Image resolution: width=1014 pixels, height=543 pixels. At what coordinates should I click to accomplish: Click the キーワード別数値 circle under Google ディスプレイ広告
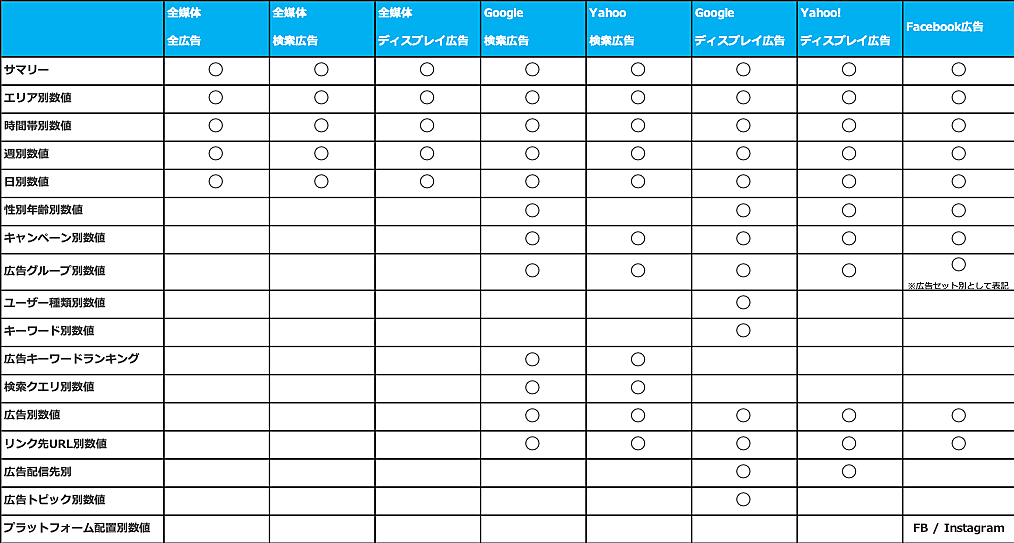point(743,330)
